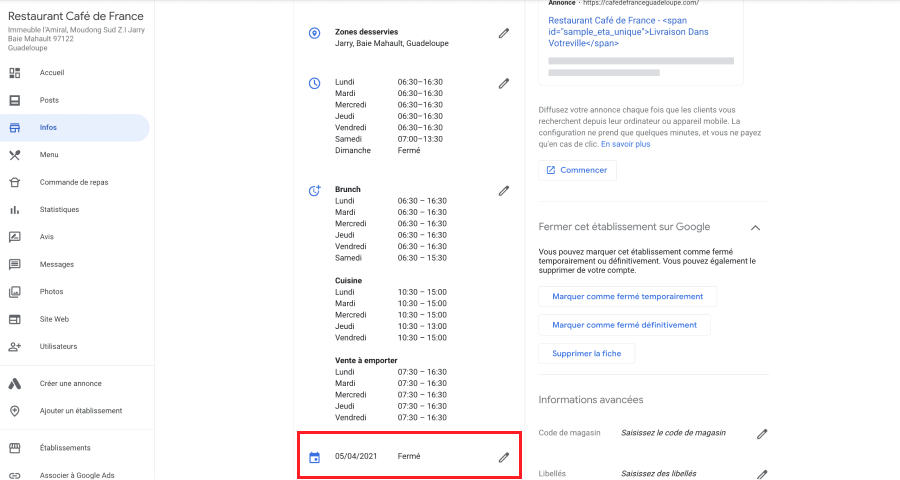Click the Statistiques bar chart icon
This screenshot has width=900, height=480.
pyautogui.click(x=15, y=210)
